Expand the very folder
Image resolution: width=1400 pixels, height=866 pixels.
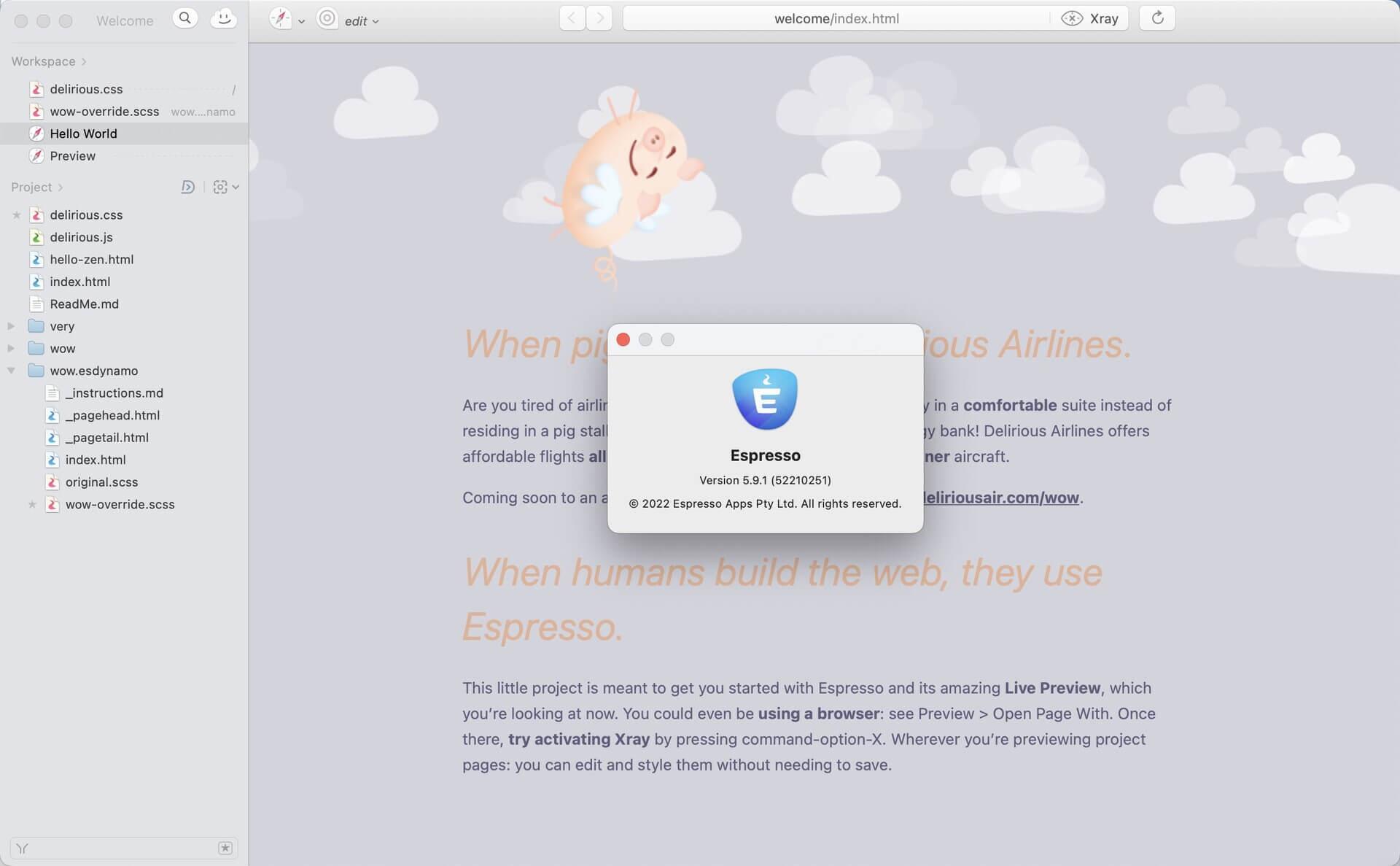click(11, 326)
